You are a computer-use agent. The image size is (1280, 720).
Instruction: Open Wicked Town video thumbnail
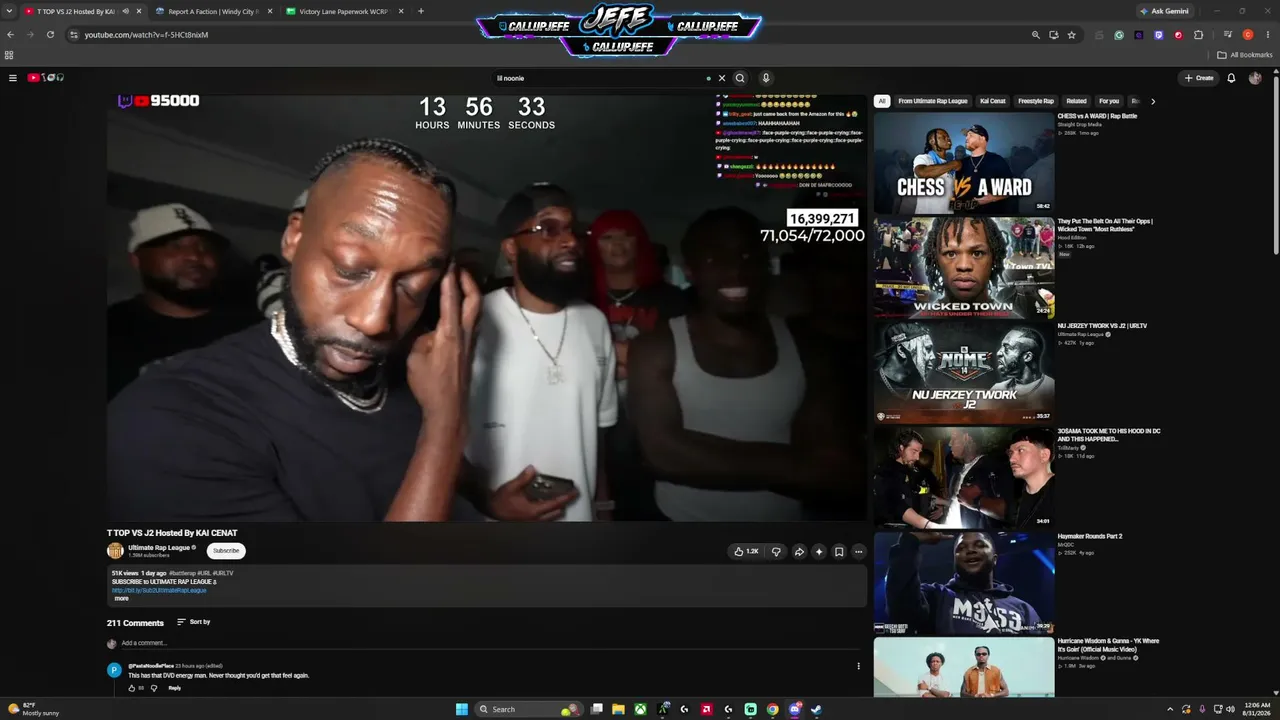tap(964, 267)
